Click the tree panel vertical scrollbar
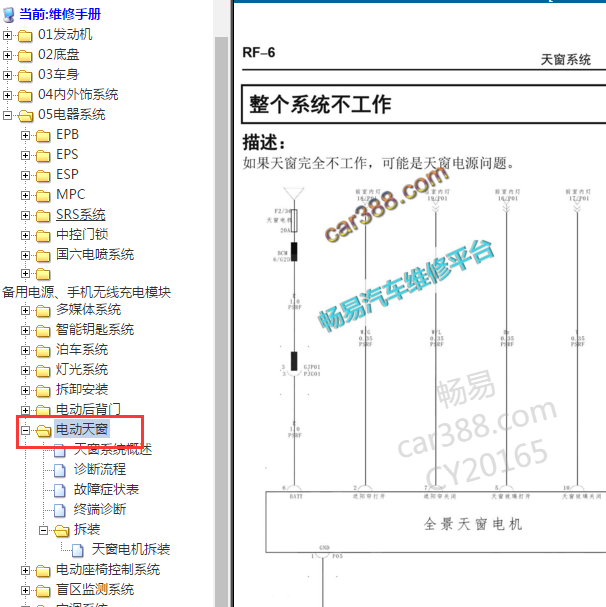 (x=222, y=321)
